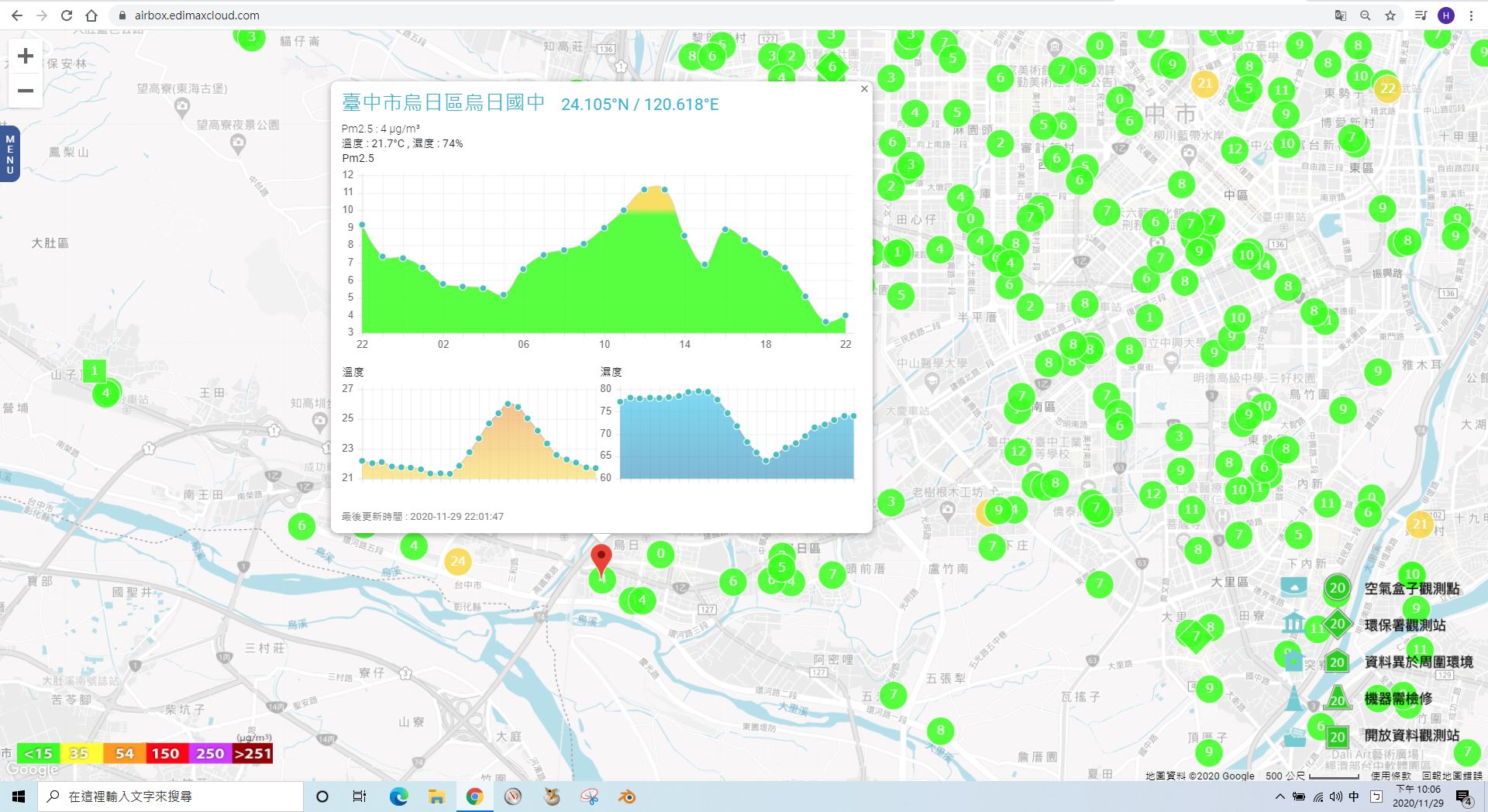The width and height of the screenshot is (1488, 812).
Task: Bookmark this page with the star
Action: (1390, 15)
